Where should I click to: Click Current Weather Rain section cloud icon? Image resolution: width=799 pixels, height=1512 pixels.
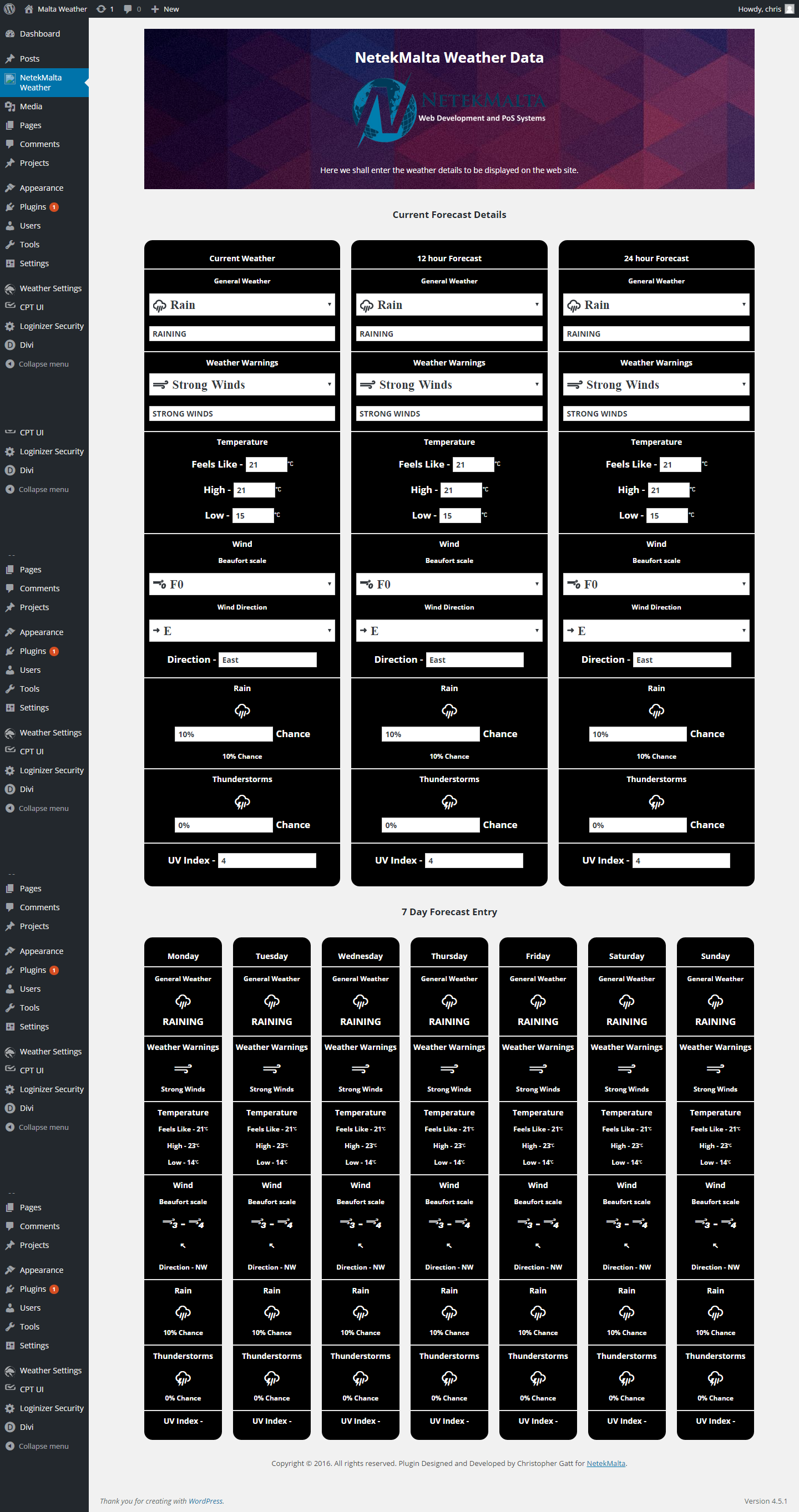pos(242,712)
